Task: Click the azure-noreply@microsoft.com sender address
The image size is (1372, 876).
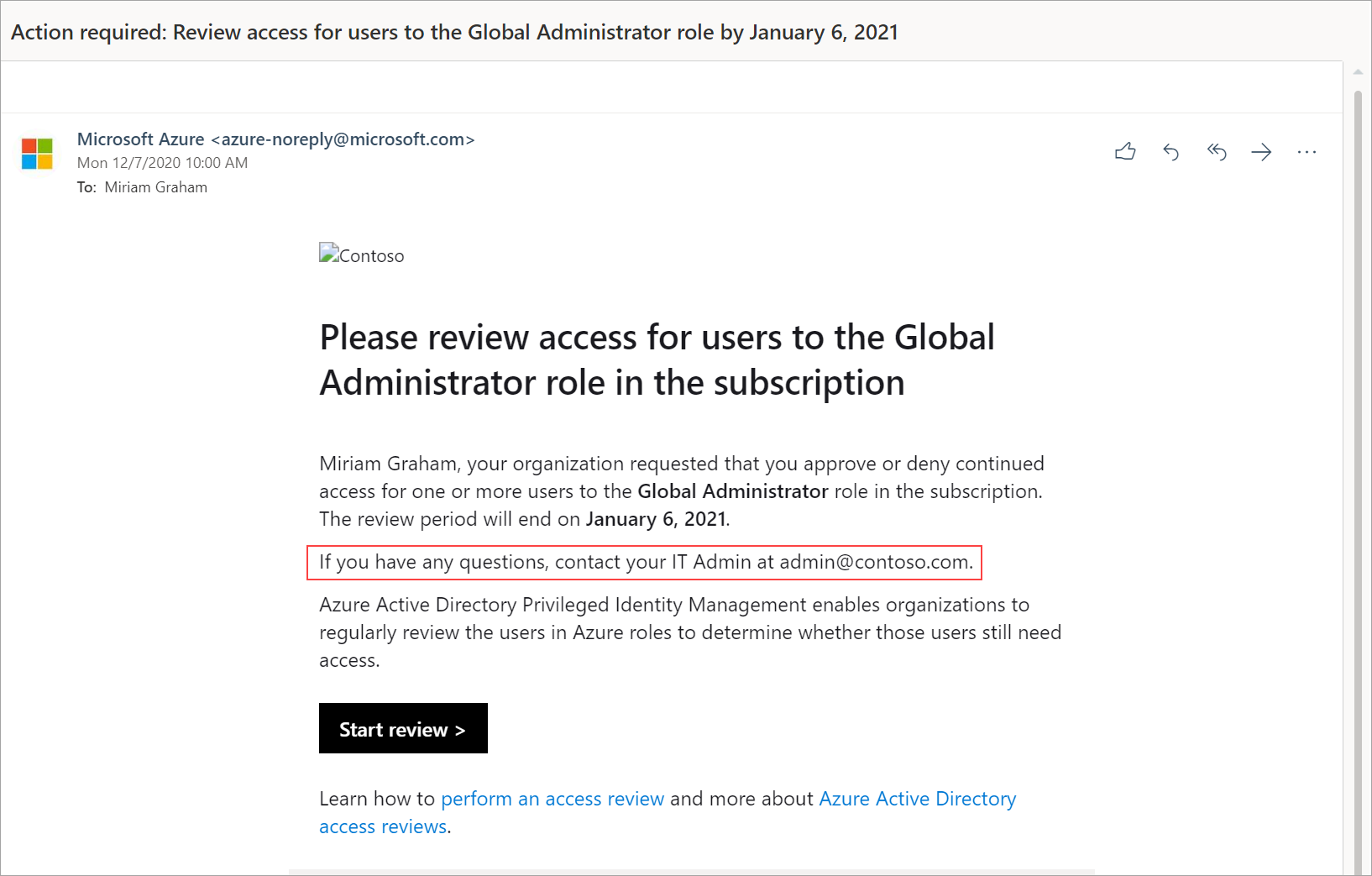Action: pos(343,139)
